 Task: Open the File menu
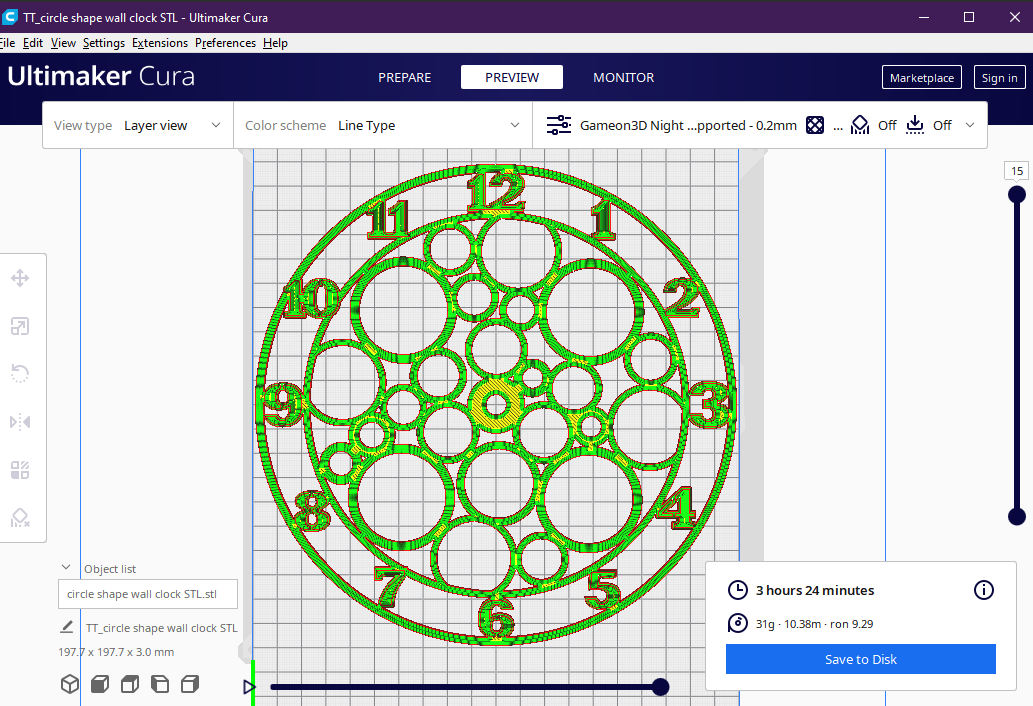click(x=7, y=43)
